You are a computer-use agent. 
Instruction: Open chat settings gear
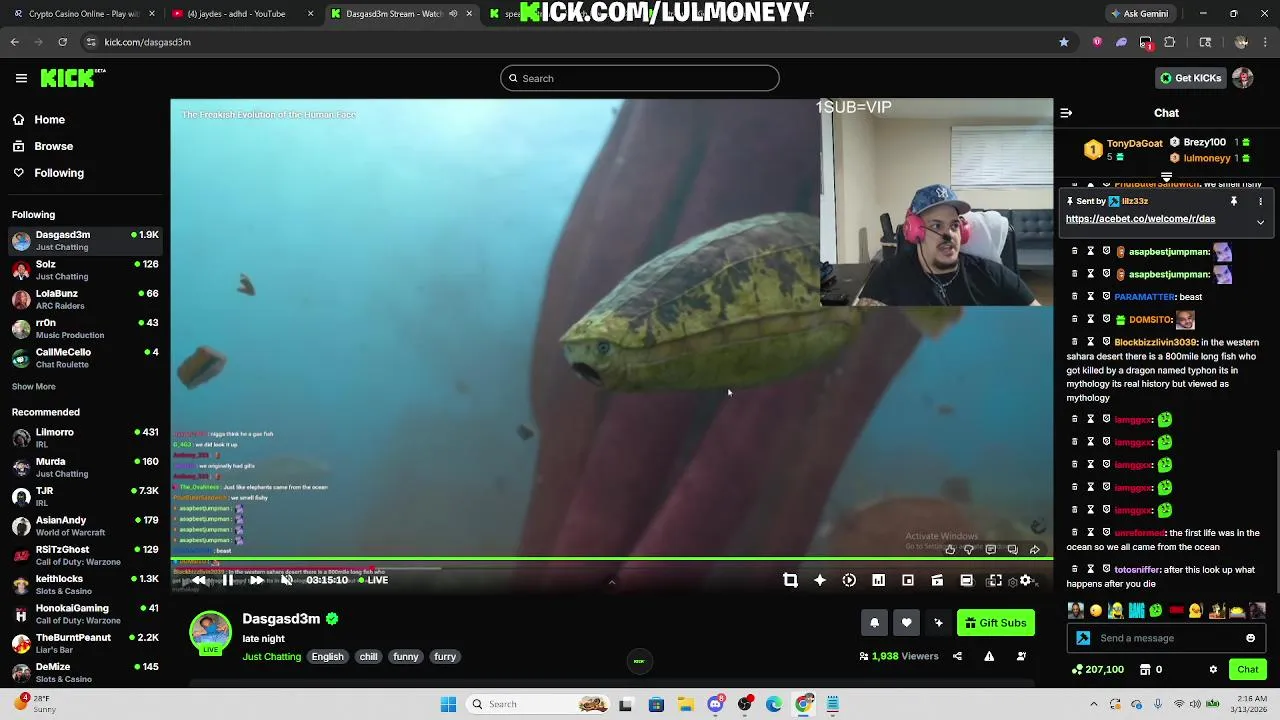[1213, 669]
